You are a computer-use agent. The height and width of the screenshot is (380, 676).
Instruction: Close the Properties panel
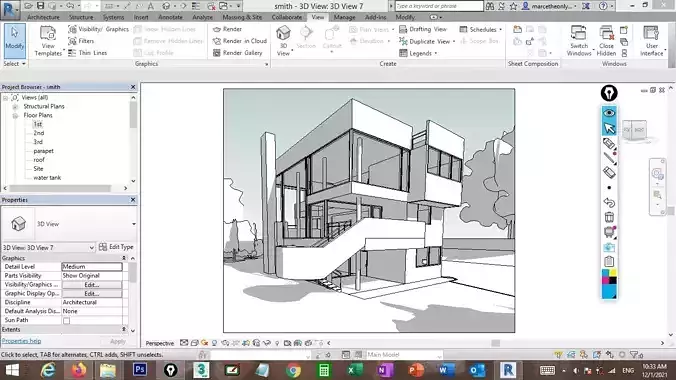(133, 200)
